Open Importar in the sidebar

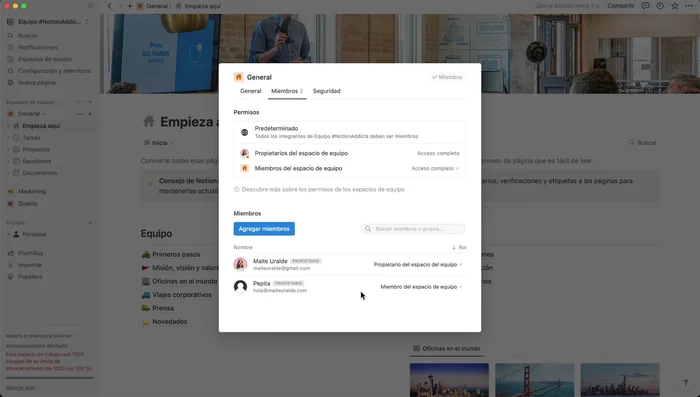coord(30,265)
